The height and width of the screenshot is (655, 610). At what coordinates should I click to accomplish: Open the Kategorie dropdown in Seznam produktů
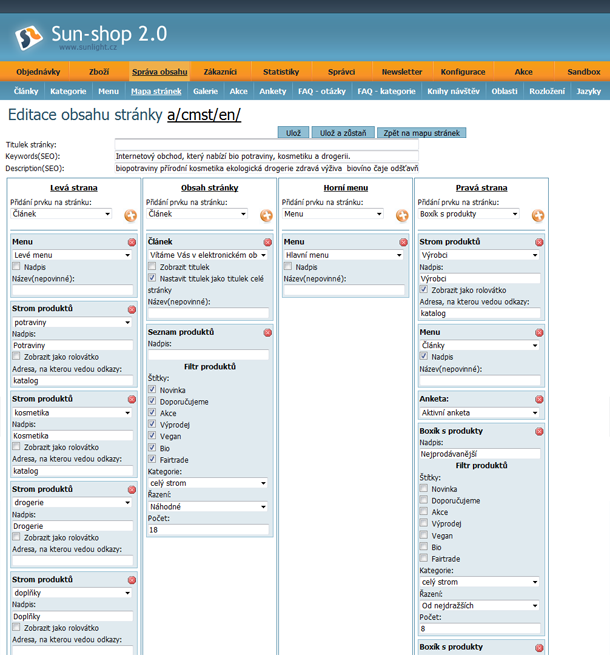pyautogui.click(x=208, y=483)
